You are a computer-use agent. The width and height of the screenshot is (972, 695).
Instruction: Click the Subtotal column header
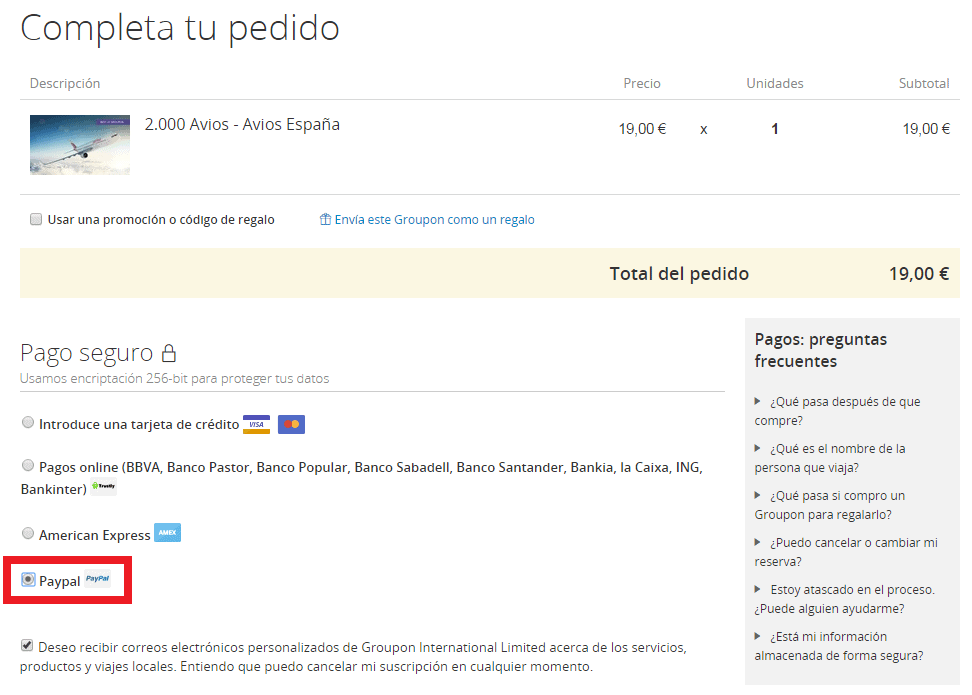[924, 83]
